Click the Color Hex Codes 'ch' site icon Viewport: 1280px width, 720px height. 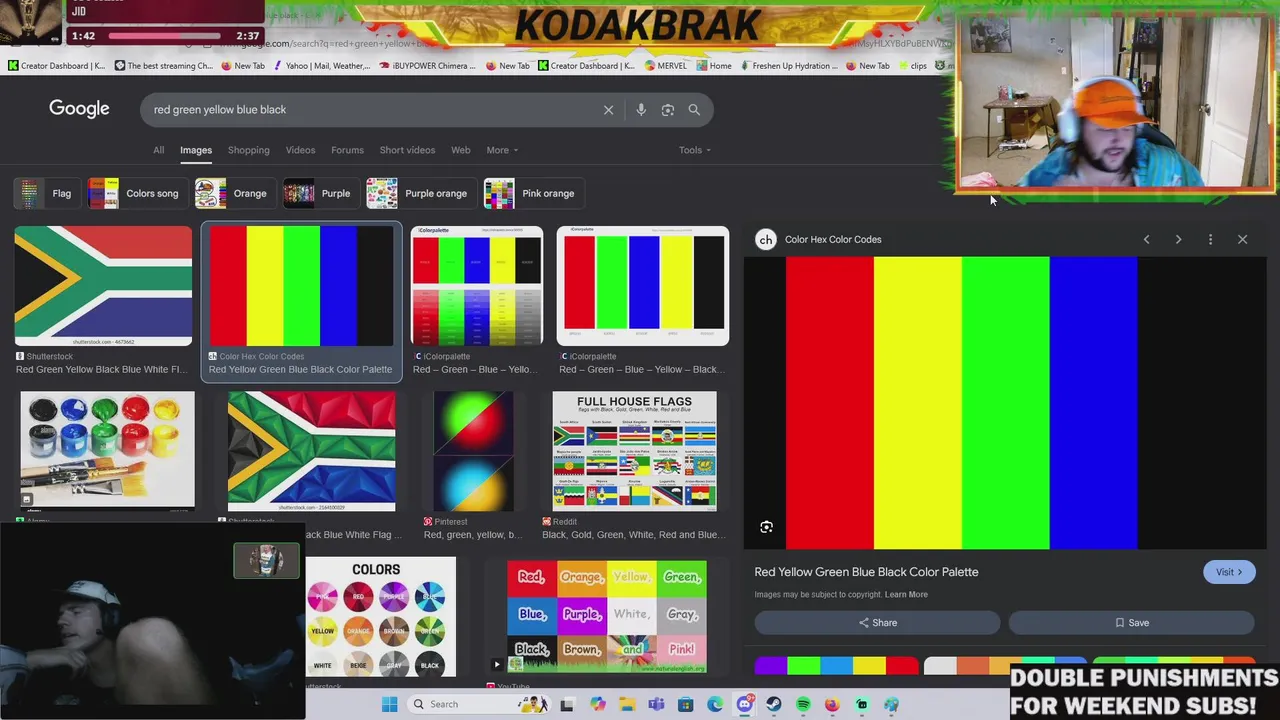click(766, 239)
